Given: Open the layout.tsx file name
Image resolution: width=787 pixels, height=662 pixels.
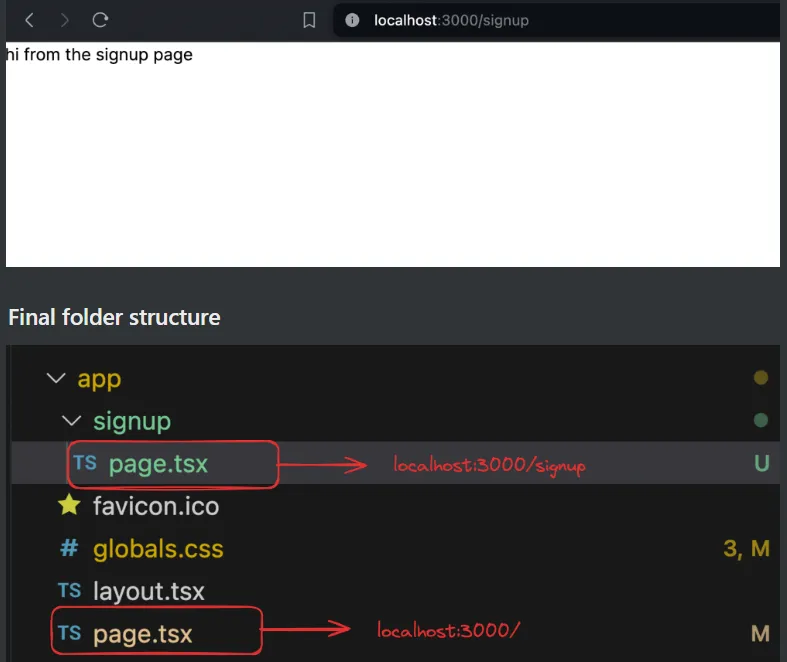Looking at the screenshot, I should coord(148,591).
